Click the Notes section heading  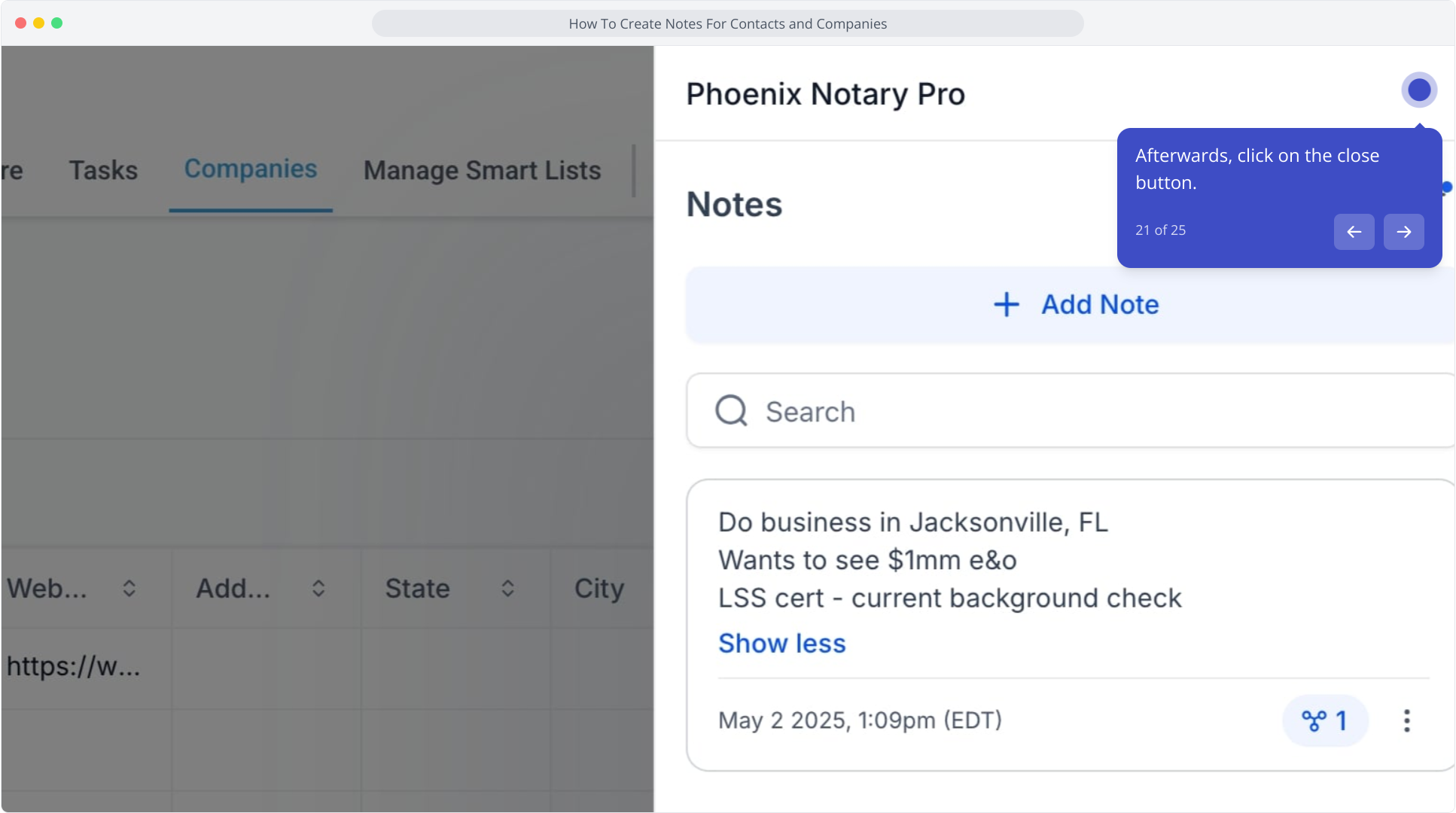click(734, 205)
